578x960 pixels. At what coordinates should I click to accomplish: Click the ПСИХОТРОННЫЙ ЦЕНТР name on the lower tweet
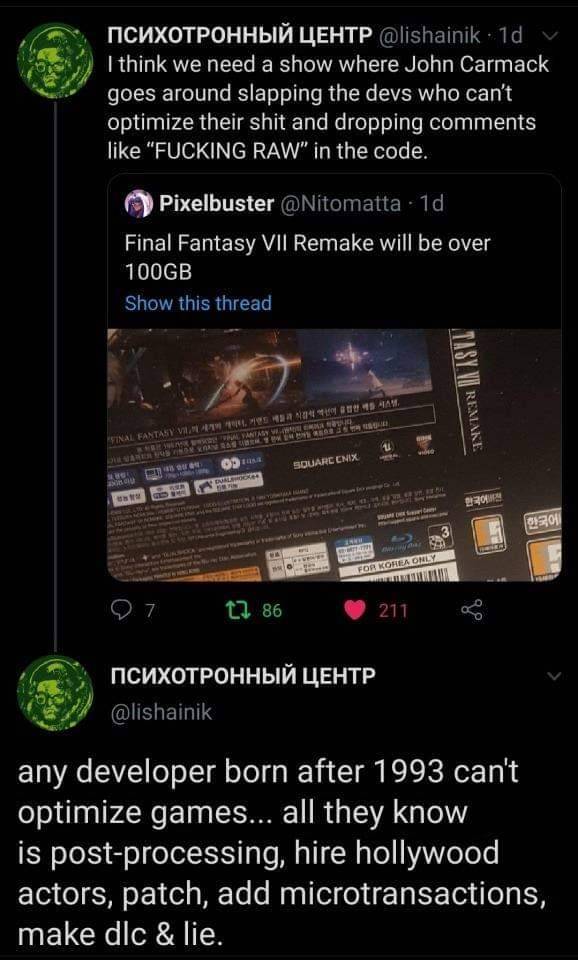240,675
